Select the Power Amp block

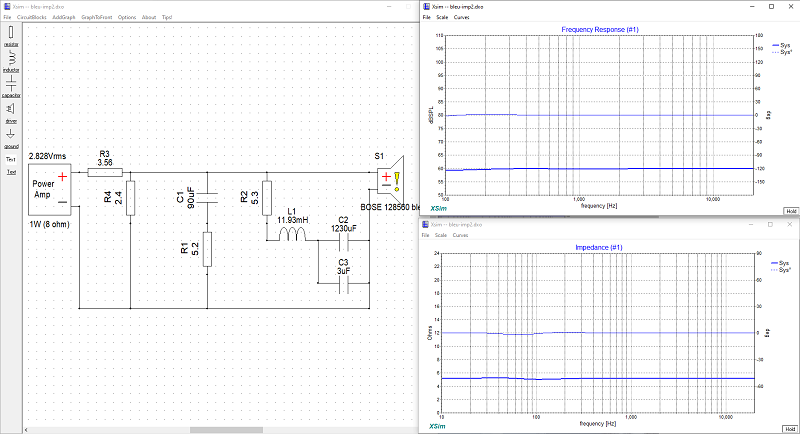pos(49,189)
